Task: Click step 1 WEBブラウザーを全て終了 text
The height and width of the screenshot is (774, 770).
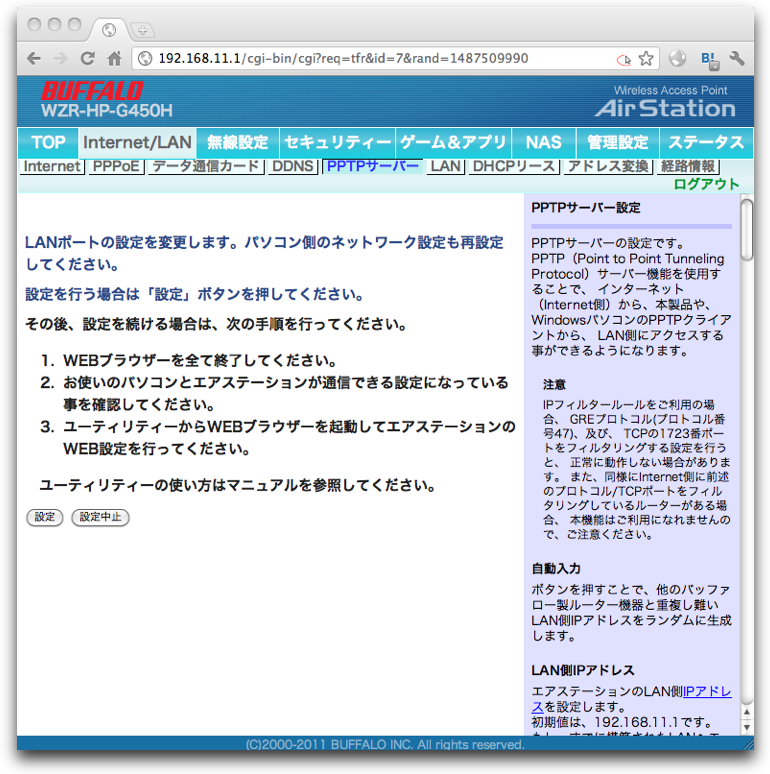Action: tap(200, 361)
